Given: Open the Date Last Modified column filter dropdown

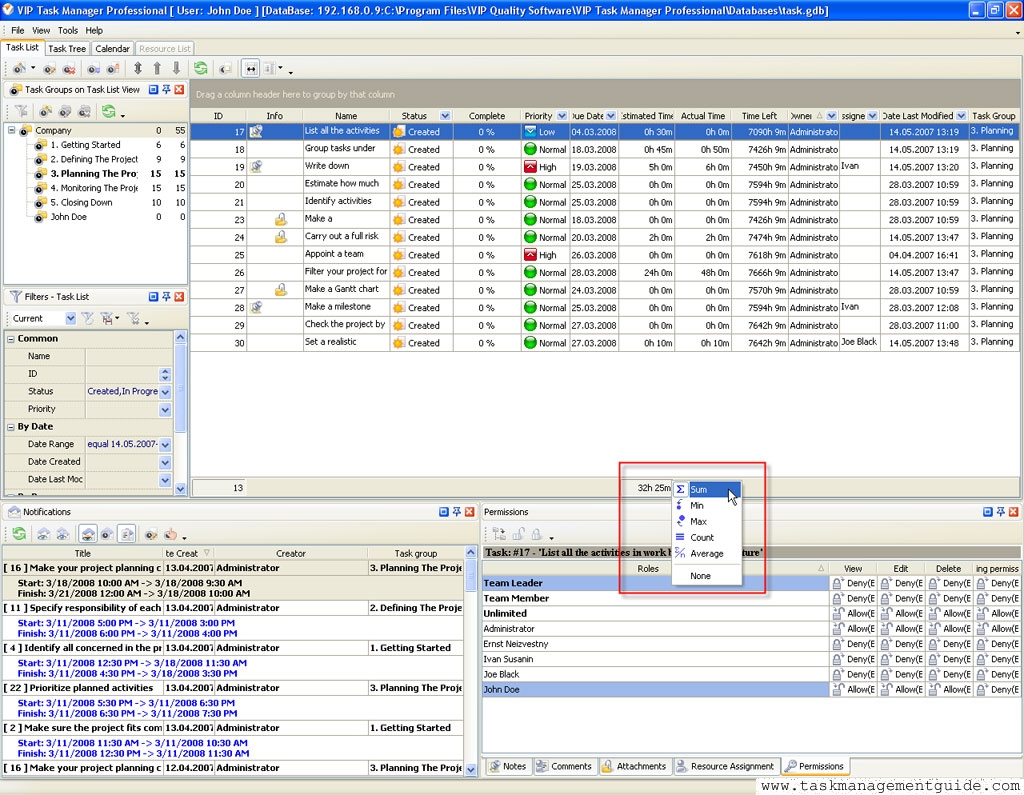Looking at the screenshot, I should point(961,116).
